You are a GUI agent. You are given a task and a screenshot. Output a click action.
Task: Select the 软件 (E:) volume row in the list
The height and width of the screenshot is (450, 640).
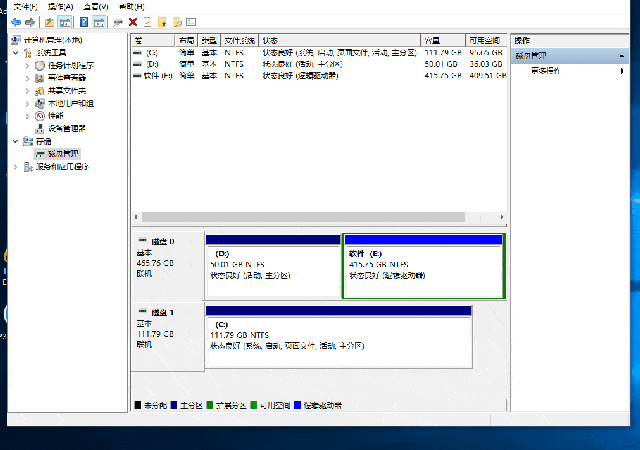pyautogui.click(x=319, y=76)
